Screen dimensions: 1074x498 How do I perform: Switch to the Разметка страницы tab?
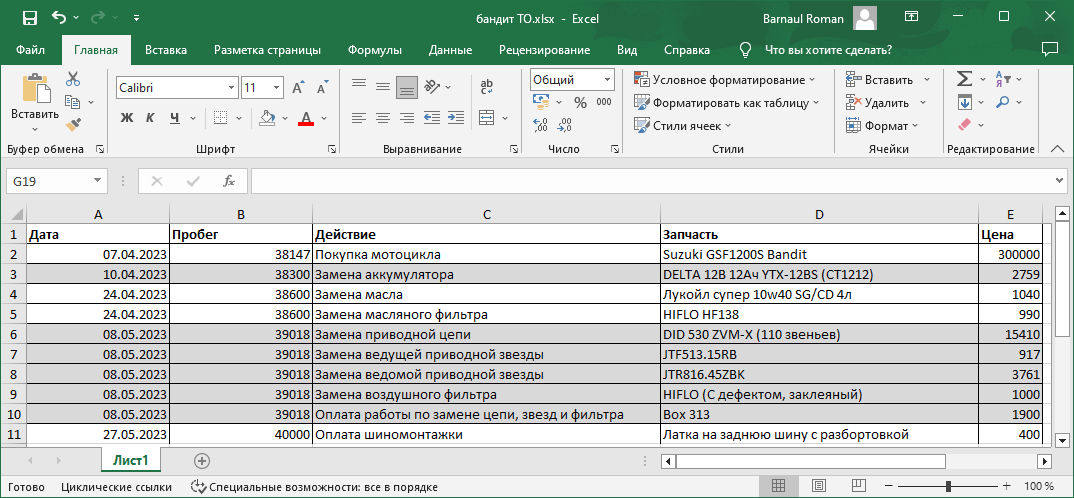267,50
